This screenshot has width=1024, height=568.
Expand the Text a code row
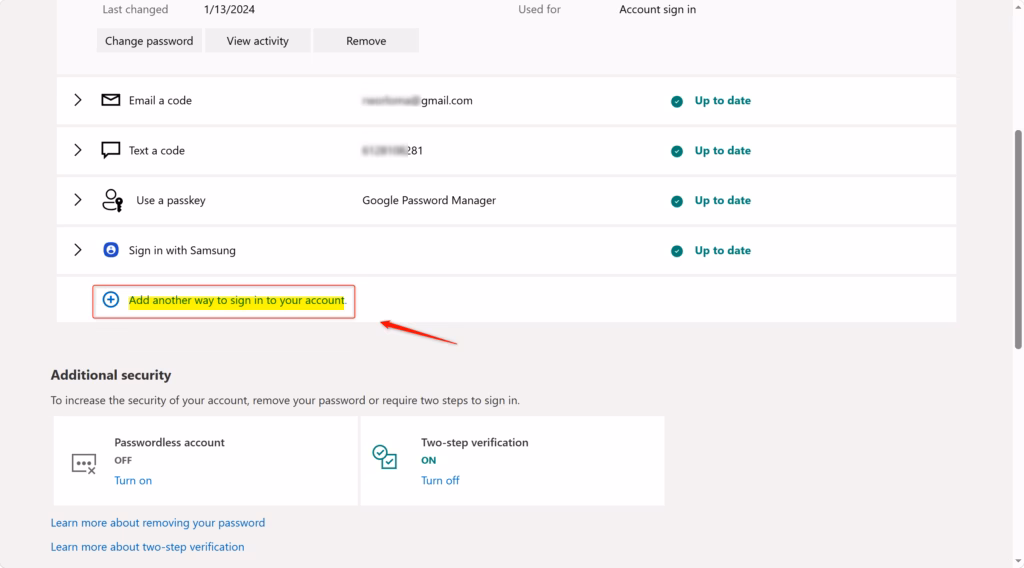pos(78,150)
